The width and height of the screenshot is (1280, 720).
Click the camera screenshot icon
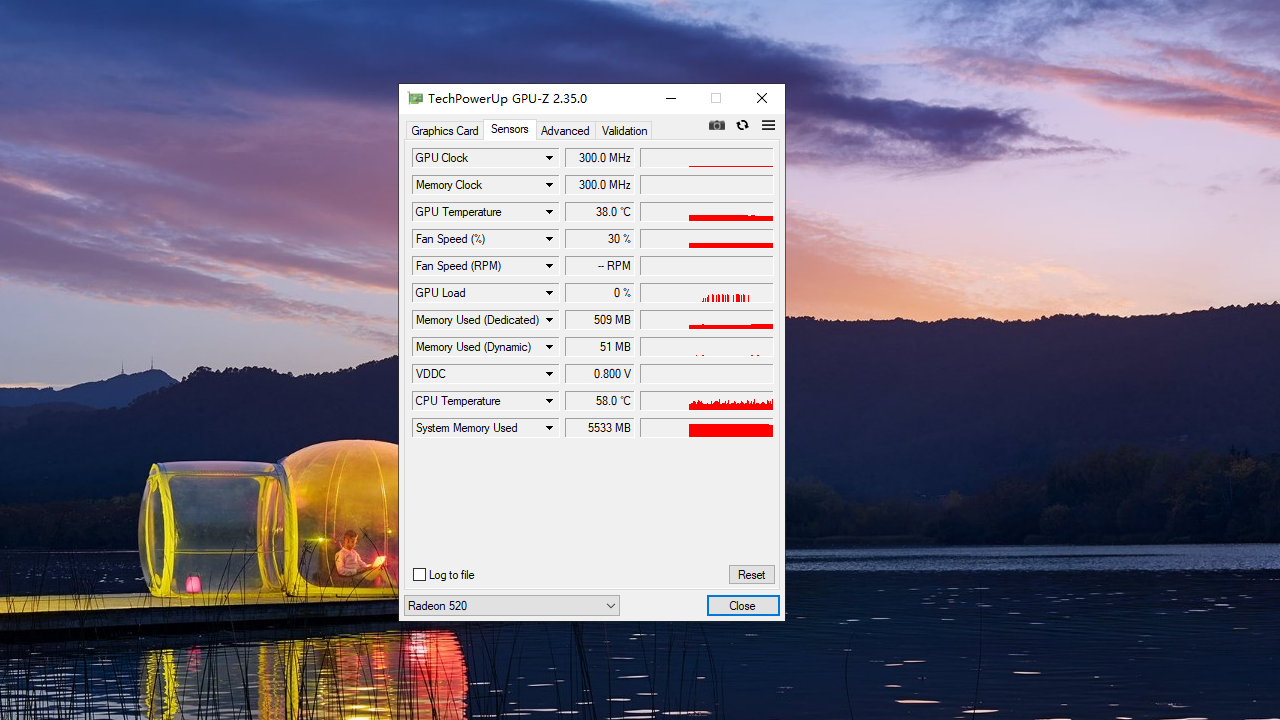(x=716, y=125)
